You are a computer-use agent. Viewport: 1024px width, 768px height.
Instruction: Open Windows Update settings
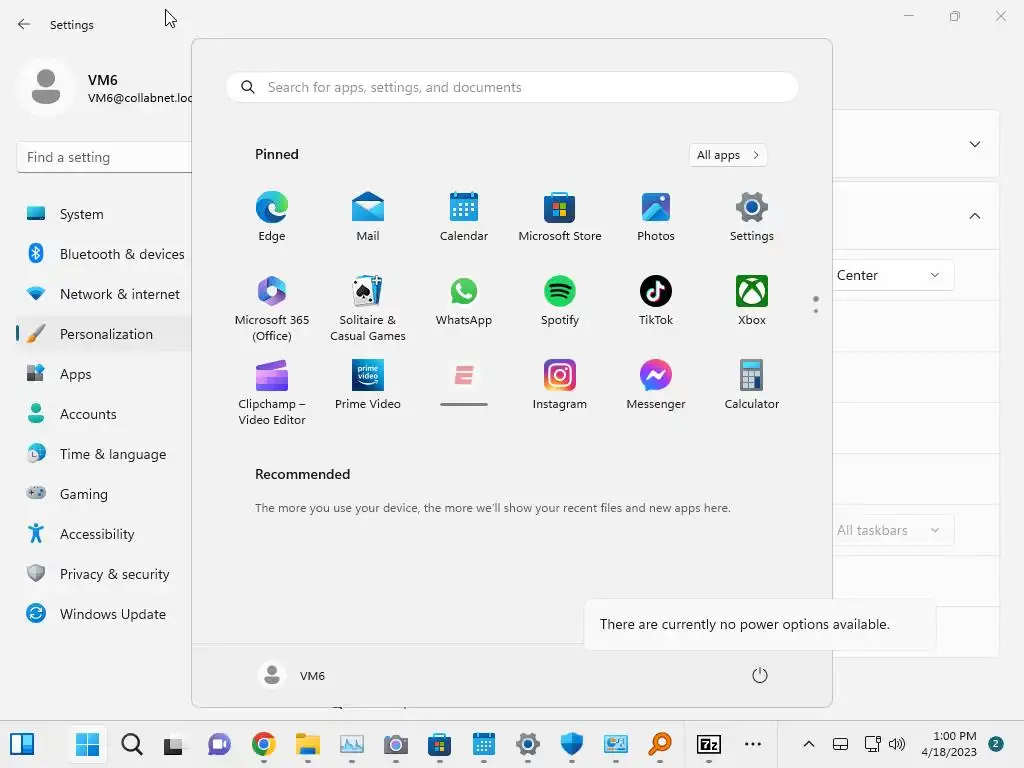tap(104, 614)
